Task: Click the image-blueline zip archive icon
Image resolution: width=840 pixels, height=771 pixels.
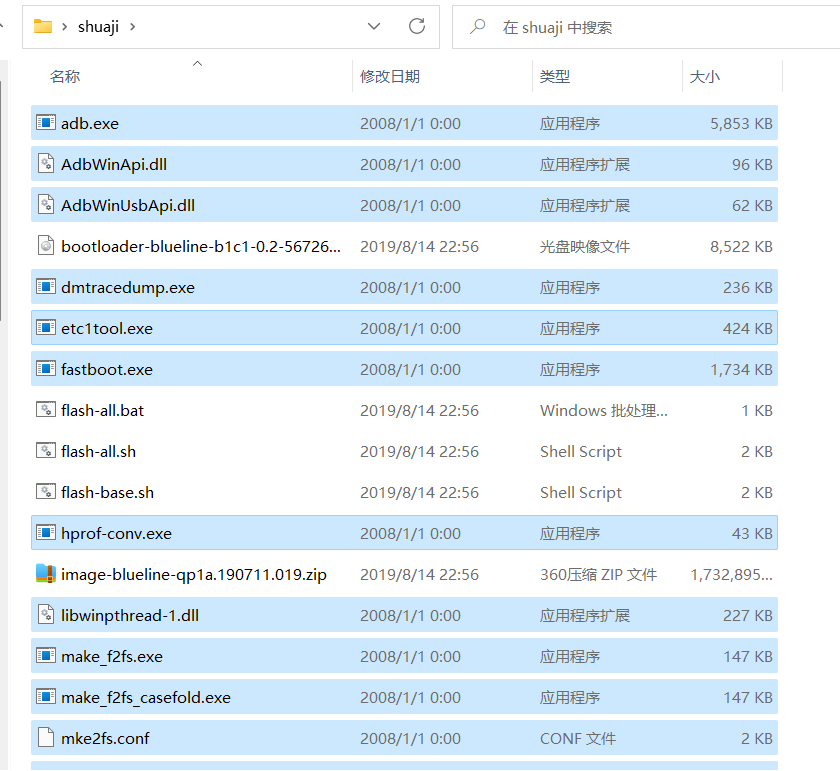Action: [46, 574]
